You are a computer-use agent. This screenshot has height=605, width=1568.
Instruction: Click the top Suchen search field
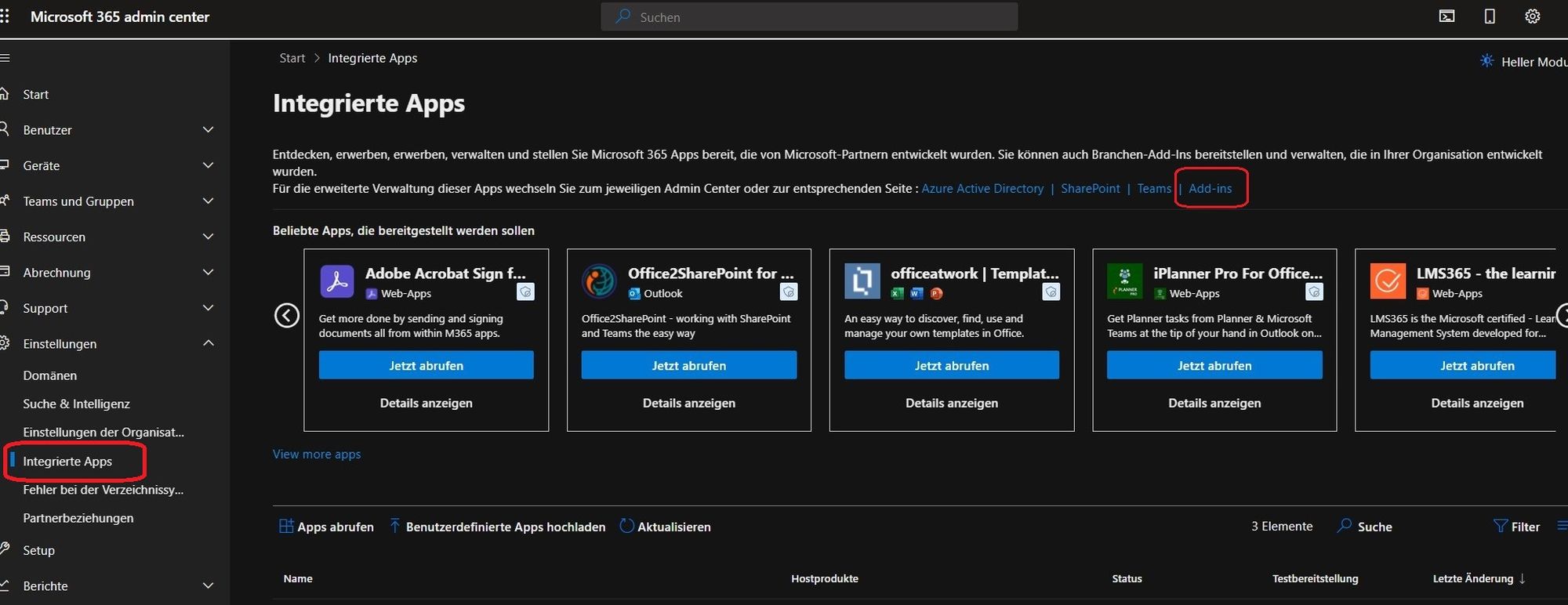(809, 16)
